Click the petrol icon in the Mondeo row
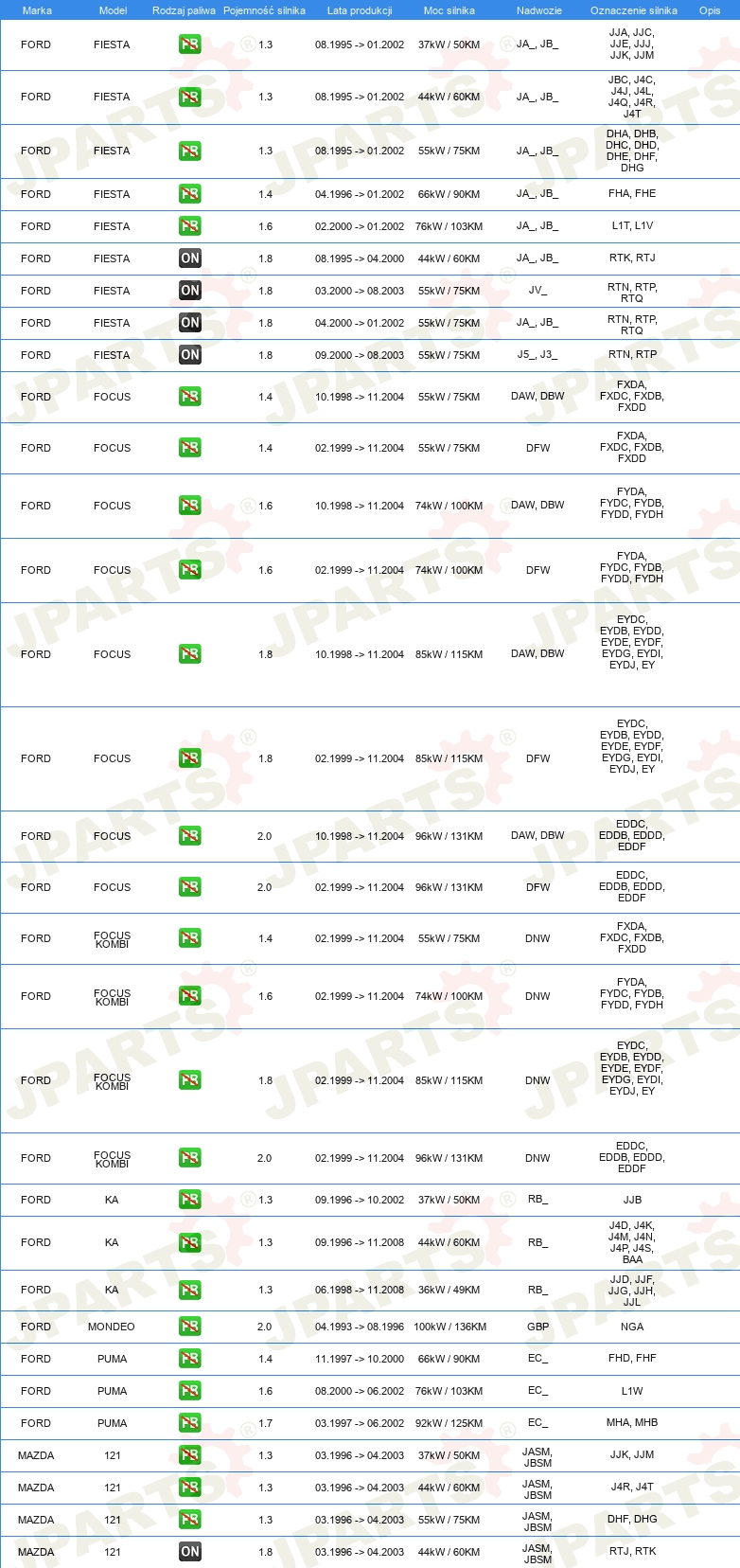740x1568 pixels. click(190, 1327)
